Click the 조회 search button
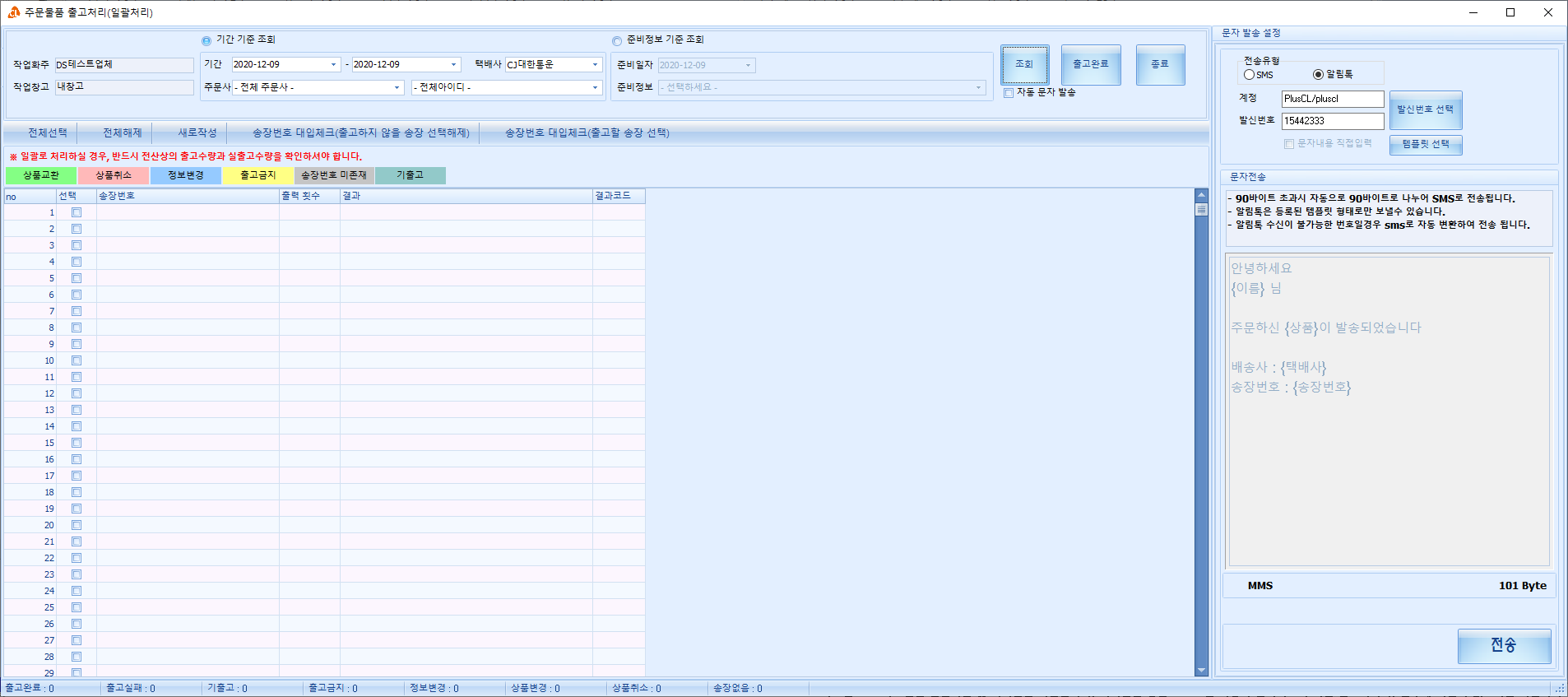Image resolution: width=1568 pixels, height=697 pixels. pos(1024,65)
